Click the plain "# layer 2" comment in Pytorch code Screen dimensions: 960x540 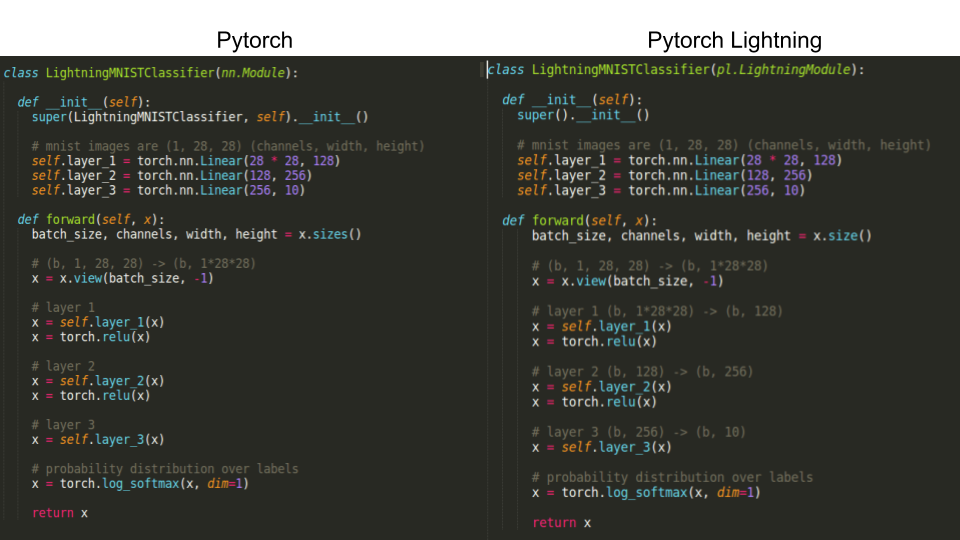[64, 366]
